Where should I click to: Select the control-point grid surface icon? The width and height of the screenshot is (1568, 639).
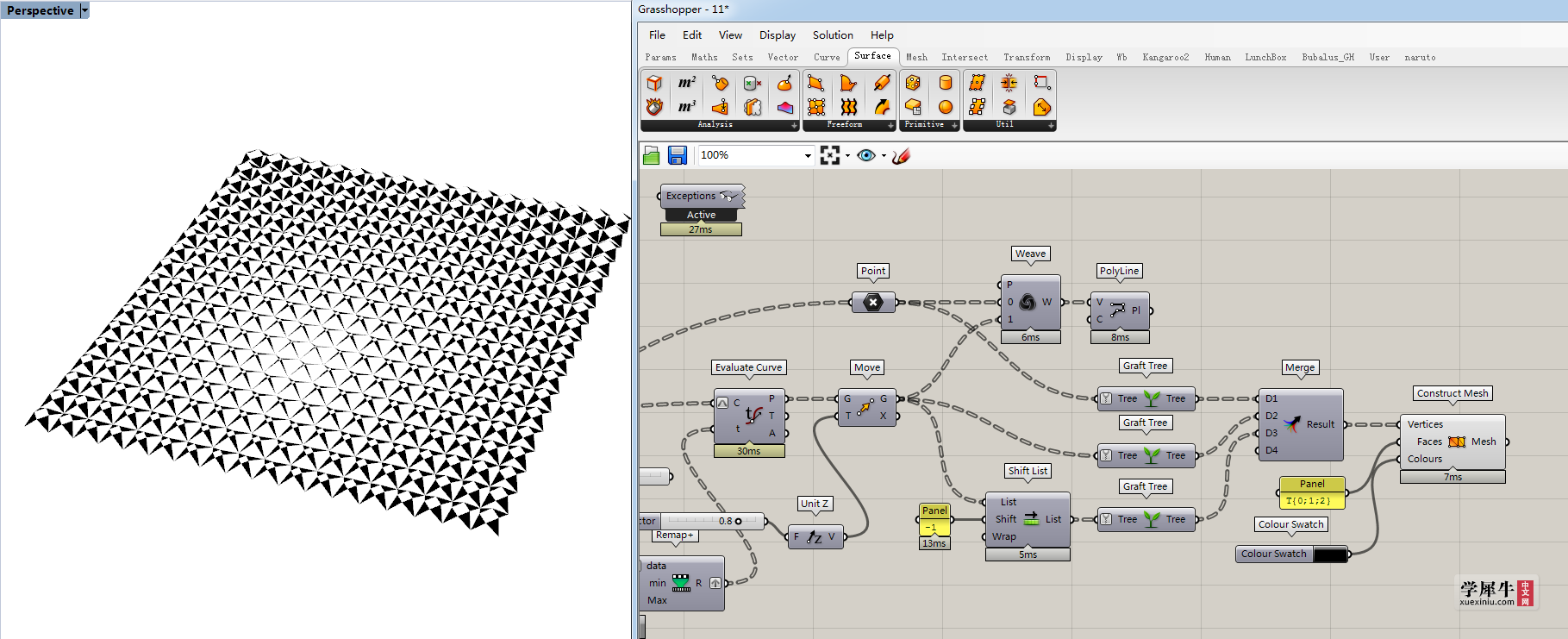coord(816,107)
